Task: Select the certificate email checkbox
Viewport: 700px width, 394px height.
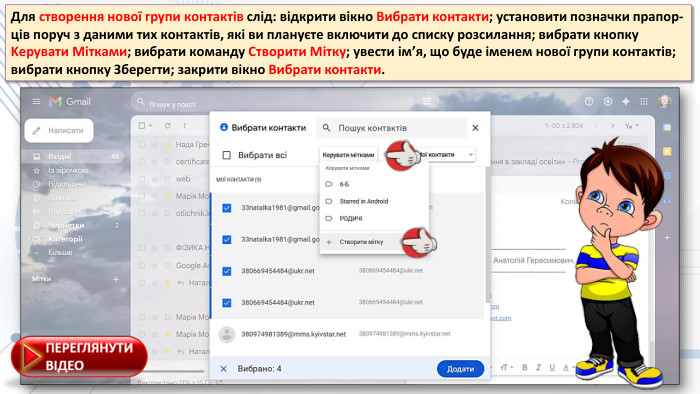Action: click(142, 162)
